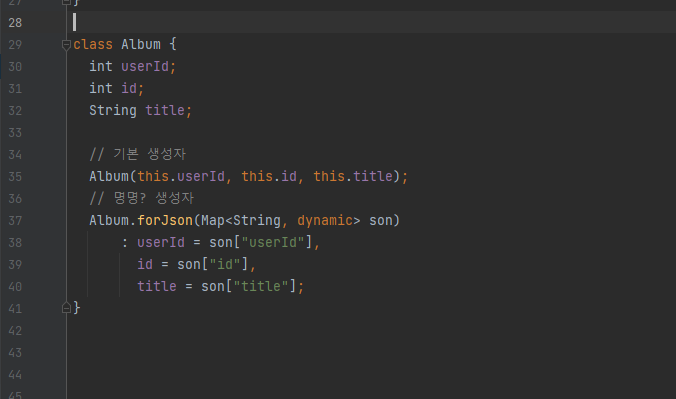Click the "title" string literal

click(x=261, y=286)
